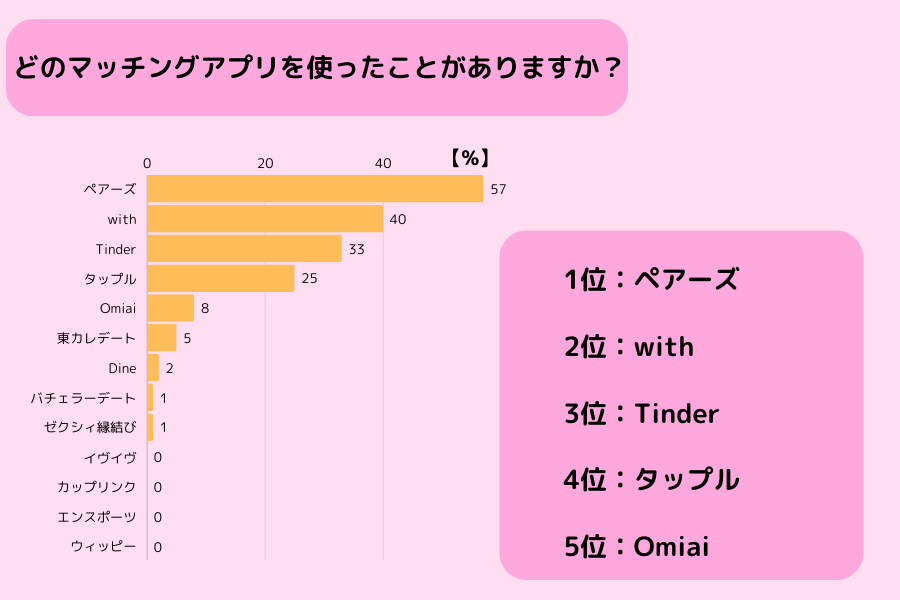Select the 4位：タップル ranking entry
This screenshot has height=600, width=900.
coord(651,480)
